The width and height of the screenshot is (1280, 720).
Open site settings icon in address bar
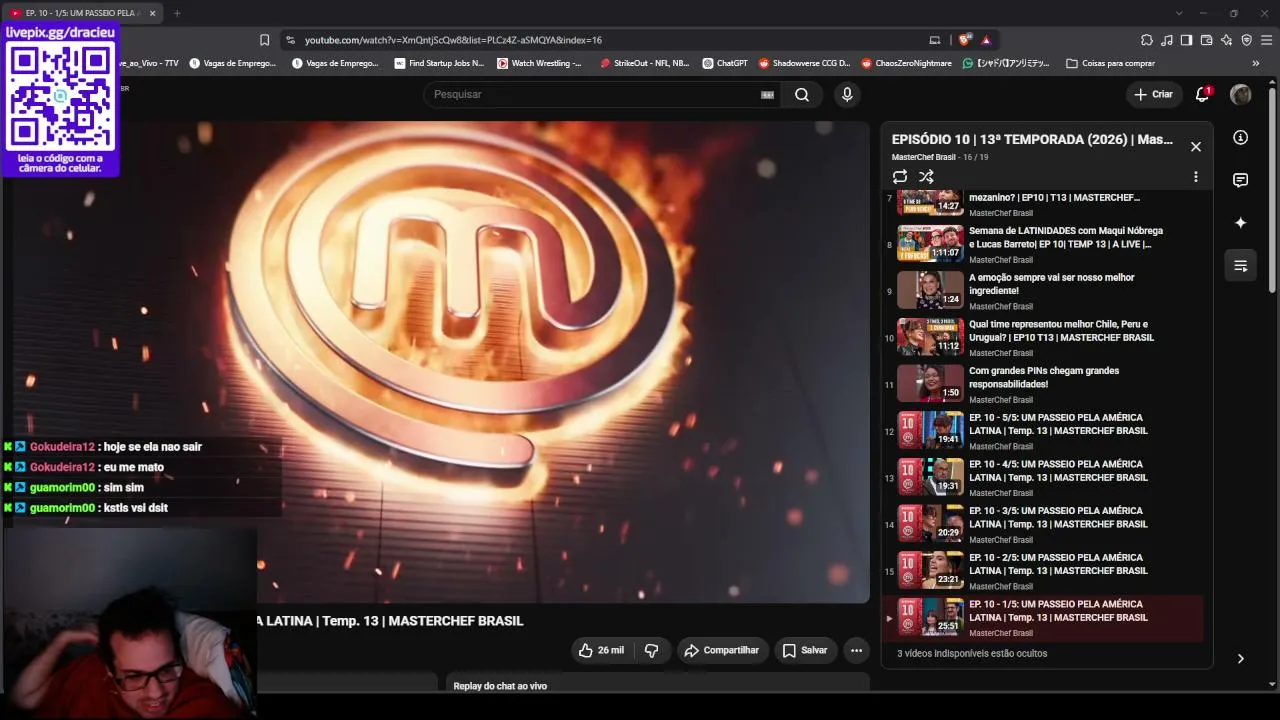(x=290, y=40)
